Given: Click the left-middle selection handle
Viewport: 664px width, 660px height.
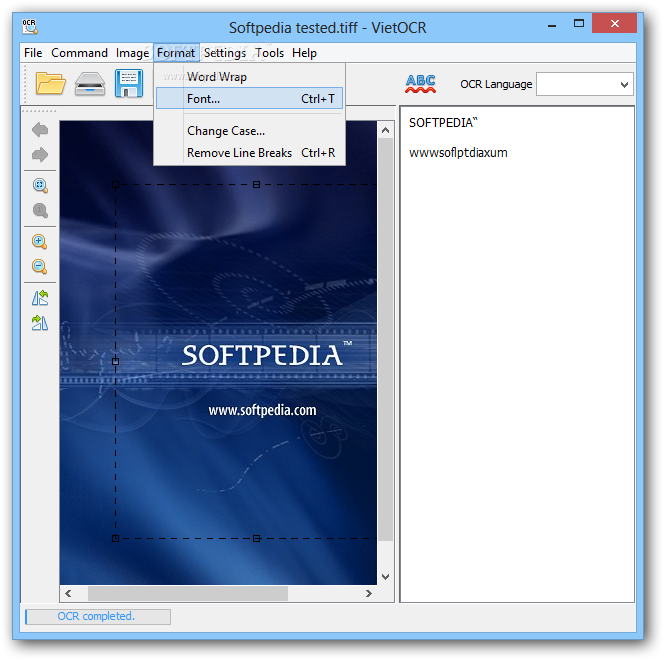Looking at the screenshot, I should [x=115, y=362].
